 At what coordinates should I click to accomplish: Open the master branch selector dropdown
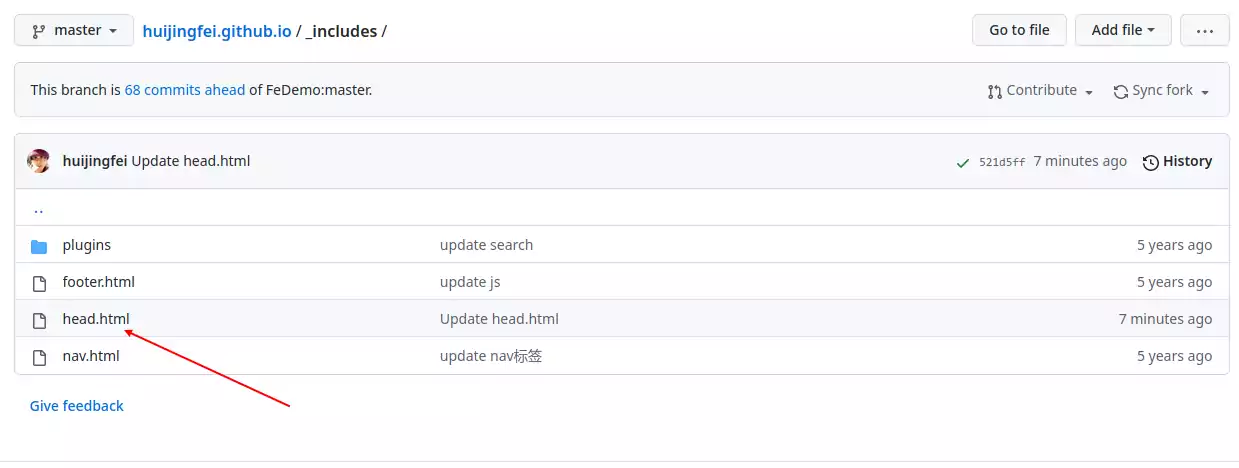[x=73, y=30]
